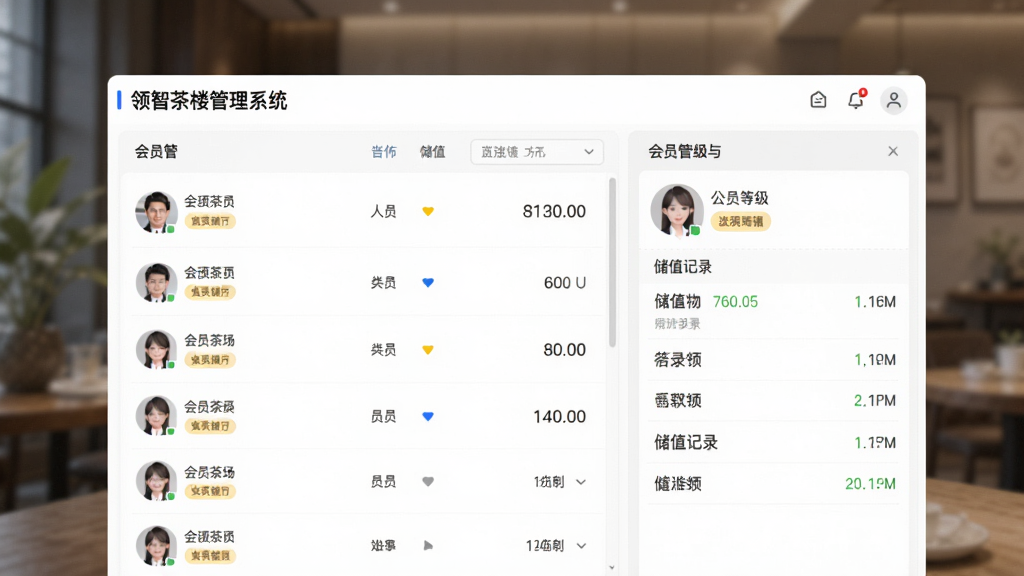
Task: Click the 600 U balance amount
Action: point(565,283)
